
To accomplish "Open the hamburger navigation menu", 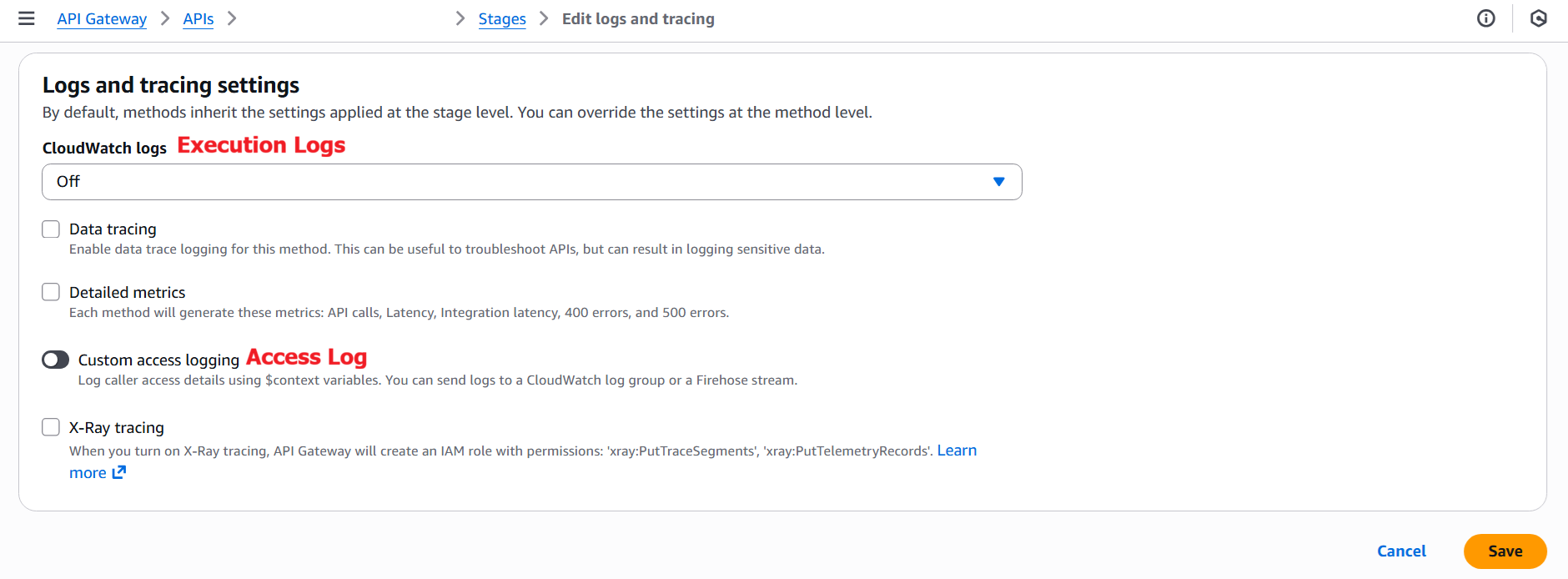I will tap(27, 18).
